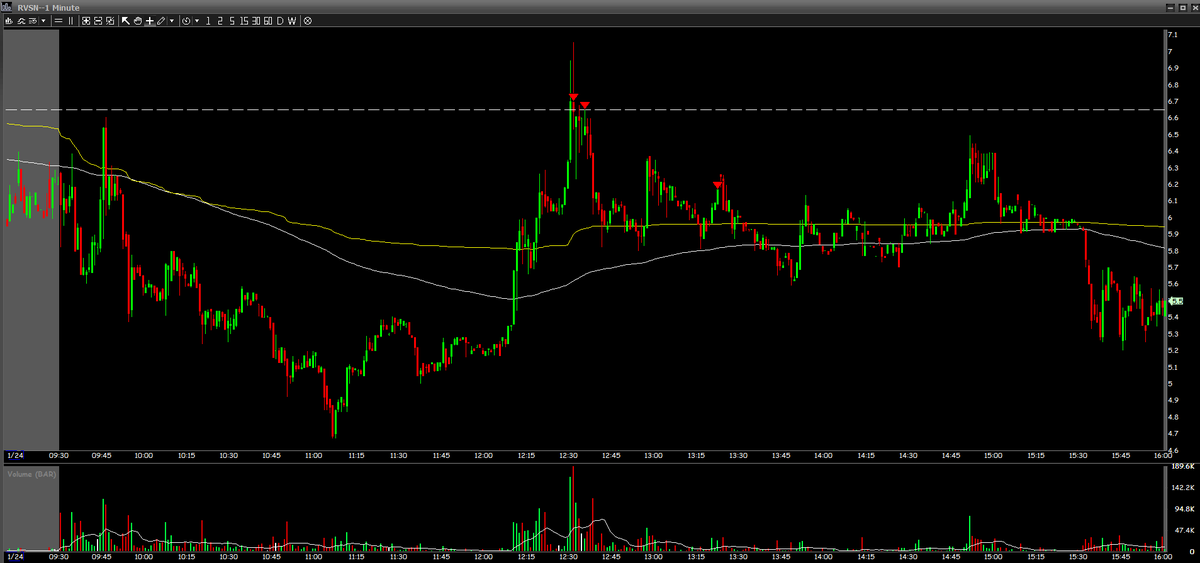Select the horizontal lines tool icon
The image size is (1200, 563).
click(58, 20)
